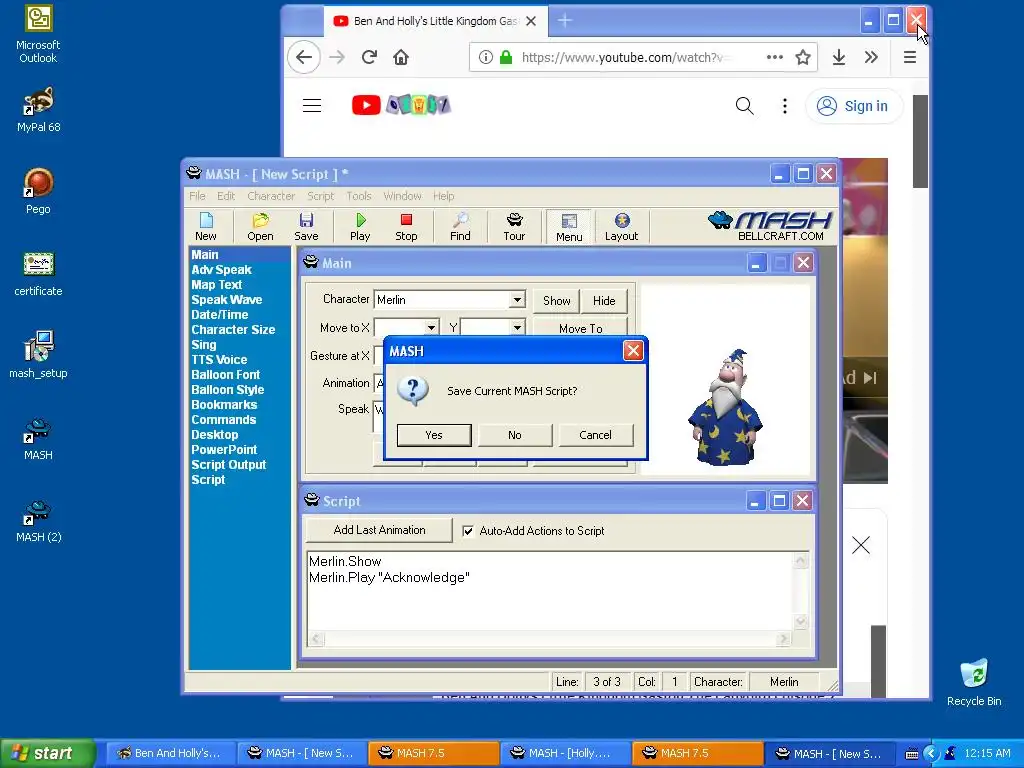This screenshot has width=1024, height=768.
Task: Click the browser downloads arrow icon
Action: pos(839,57)
